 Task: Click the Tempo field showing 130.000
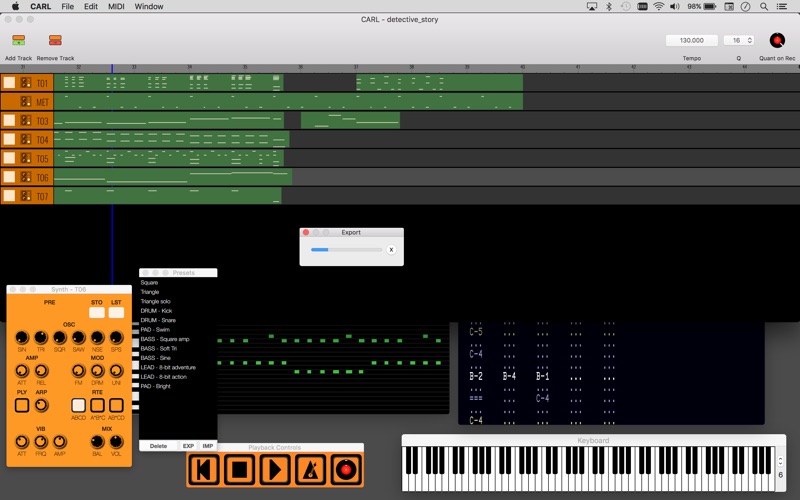pyautogui.click(x=691, y=40)
